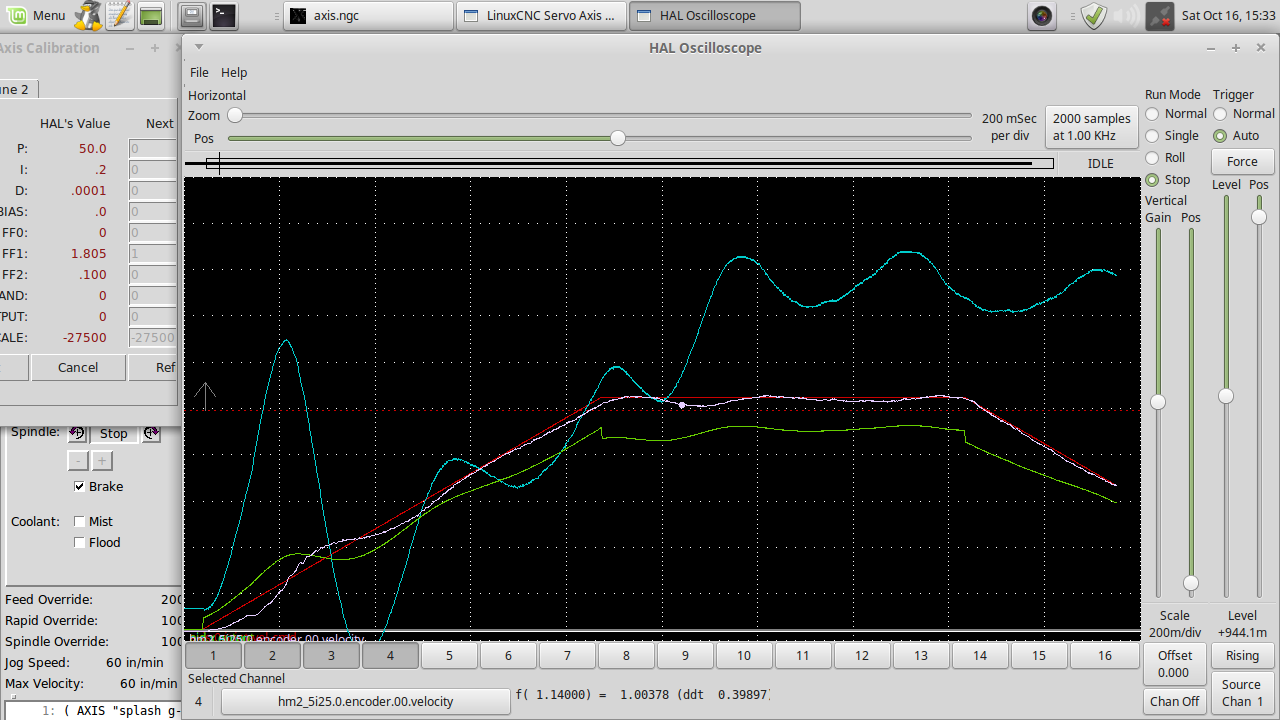Select Normal run mode
This screenshot has height=720, width=1280.
(x=1152, y=114)
